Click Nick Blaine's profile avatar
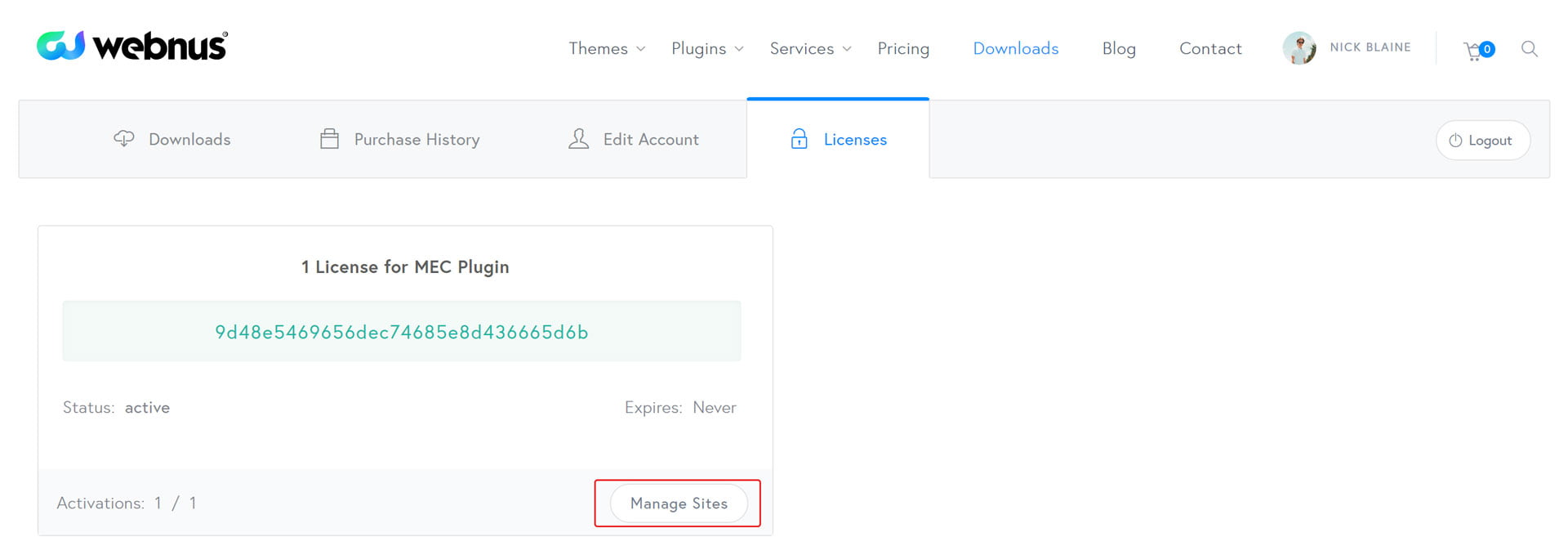1568x555 pixels. 1298,48
